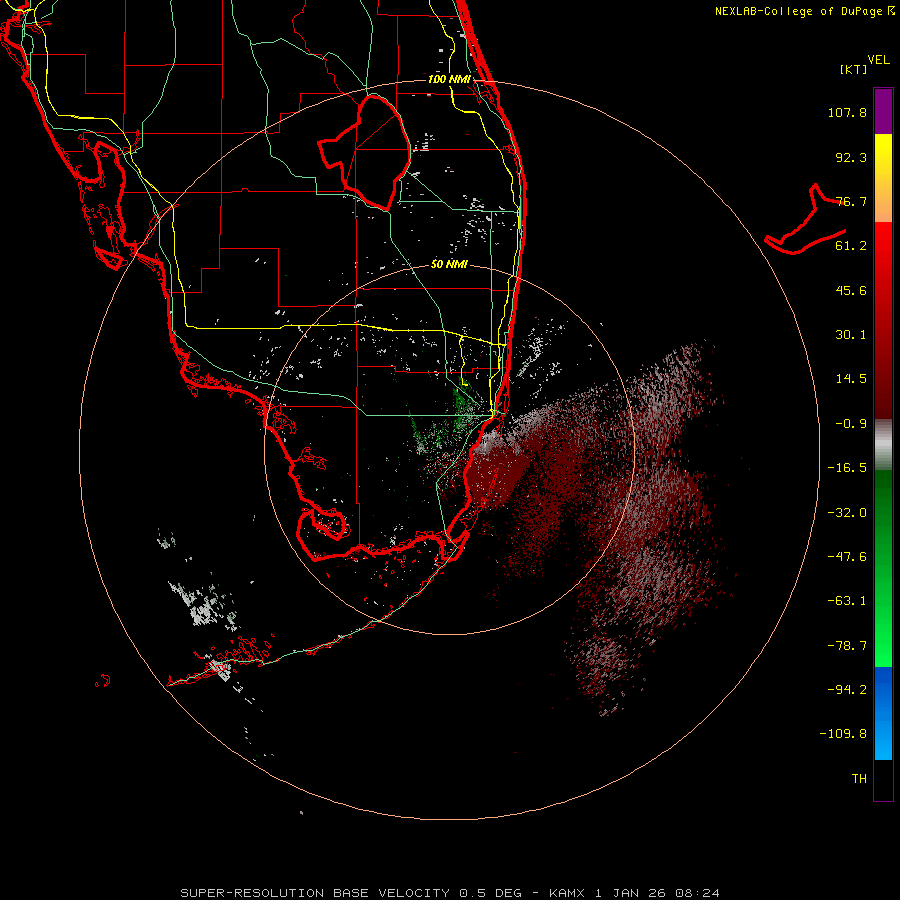Click the 100 NMI range ring label
Image resolution: width=900 pixels, height=900 pixels.
point(449,79)
